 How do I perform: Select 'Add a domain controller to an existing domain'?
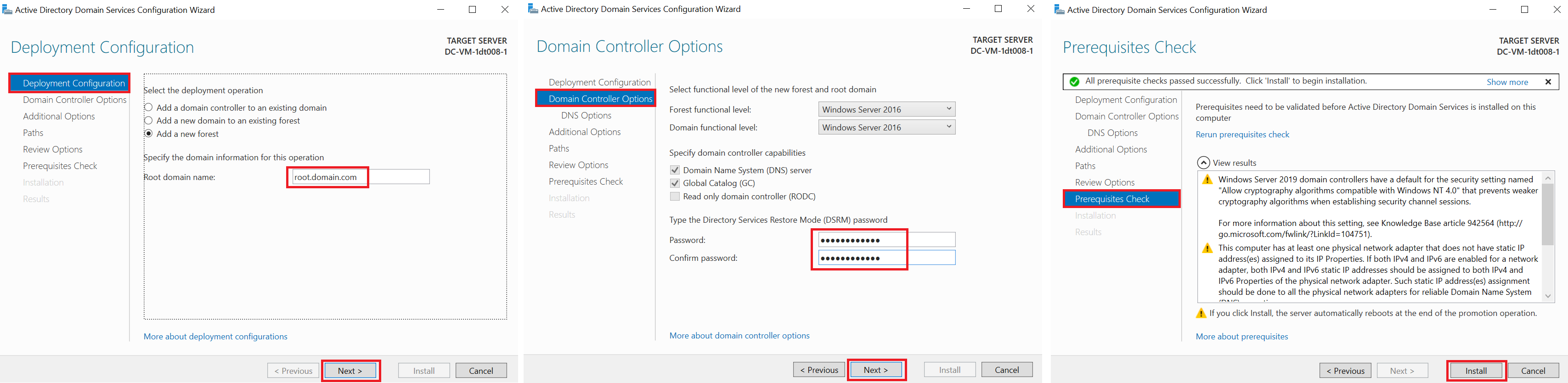tap(148, 107)
